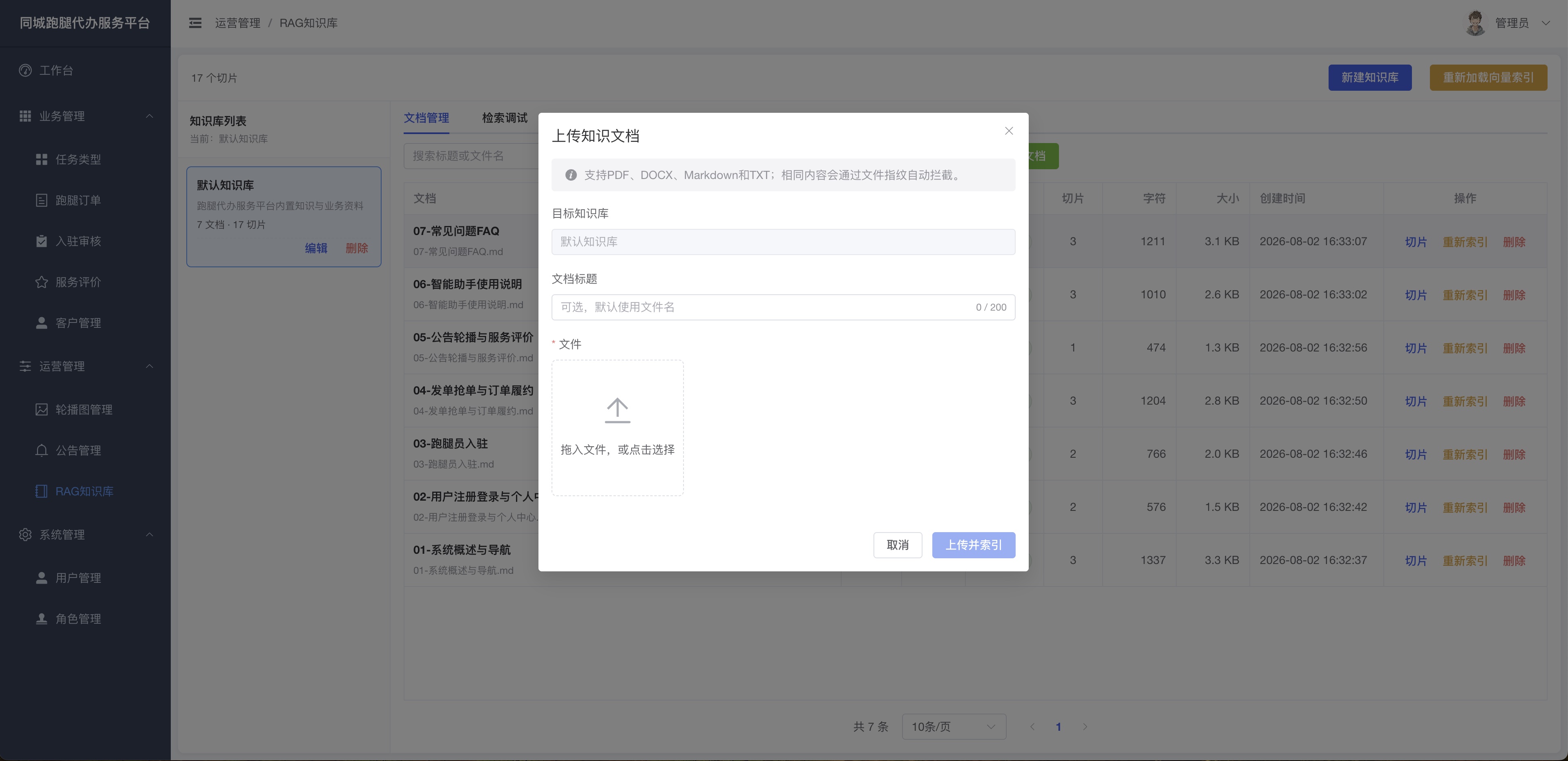This screenshot has width=1568, height=761.
Task: Open the 管理员 user dropdown arrow
Action: coord(1546,23)
